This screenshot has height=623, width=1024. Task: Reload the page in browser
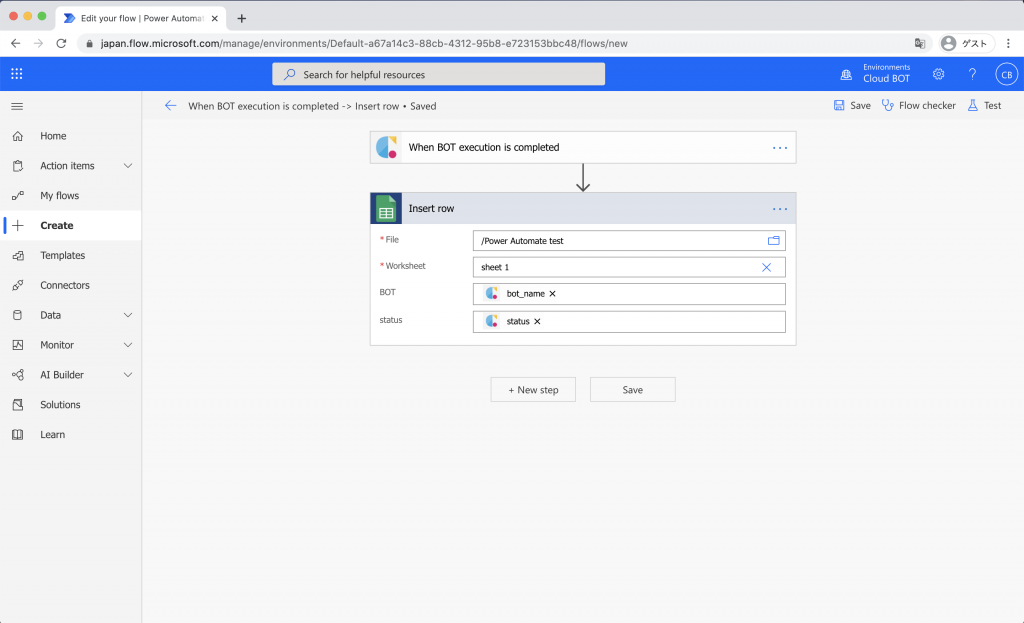61,43
